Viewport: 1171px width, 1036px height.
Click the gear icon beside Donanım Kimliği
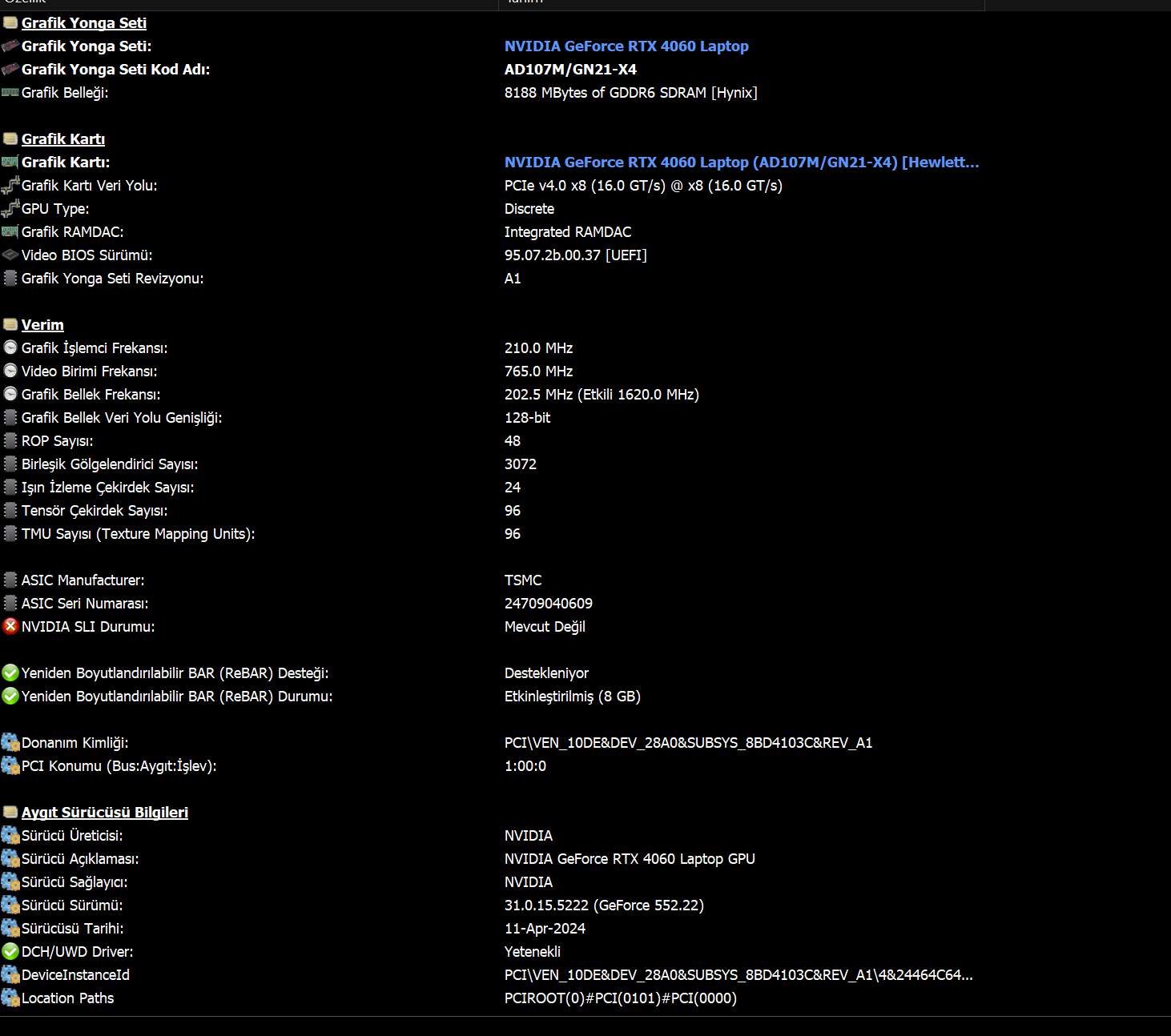click(10, 743)
